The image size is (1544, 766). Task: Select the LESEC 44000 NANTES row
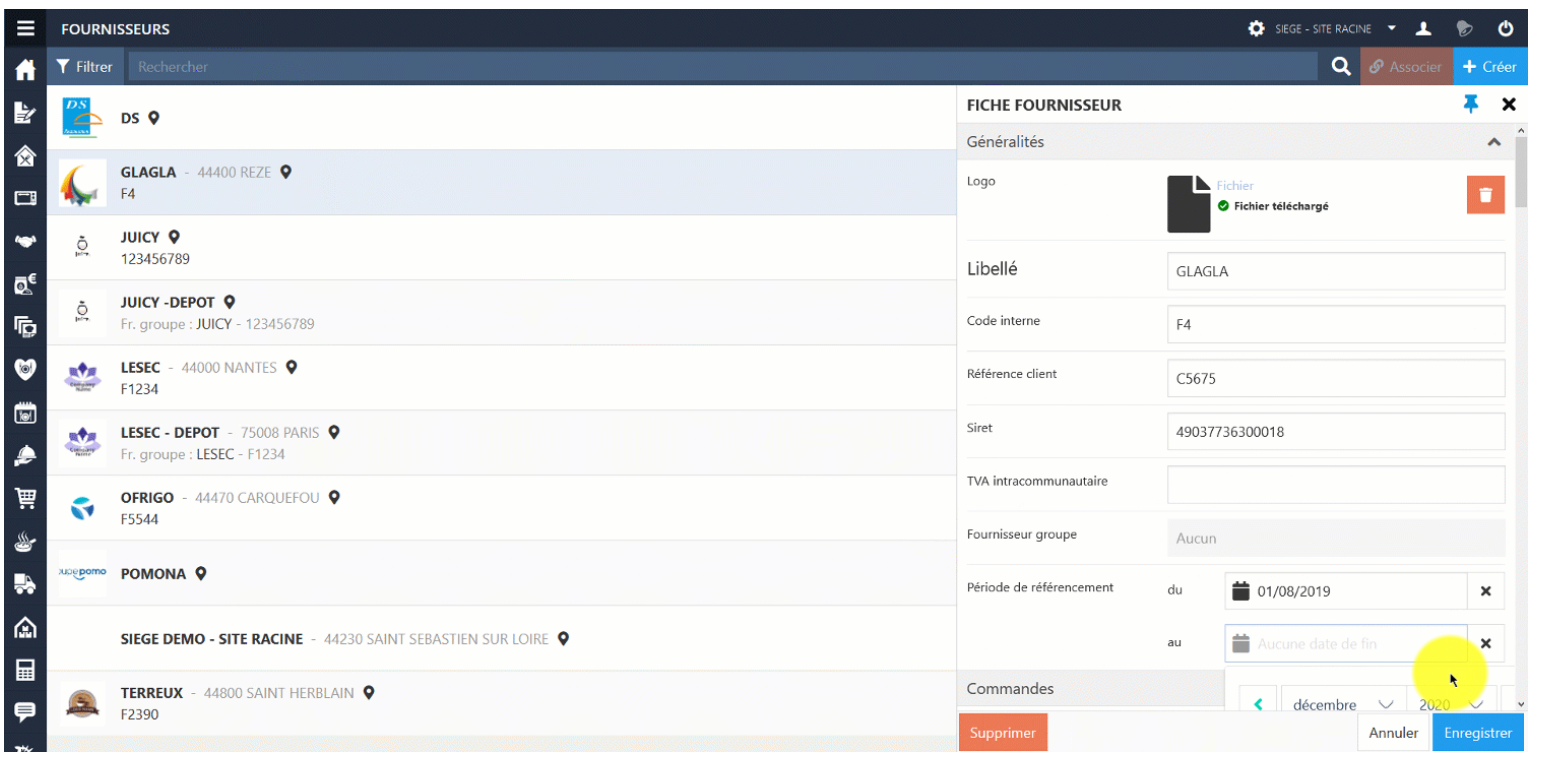pyautogui.click(x=502, y=378)
